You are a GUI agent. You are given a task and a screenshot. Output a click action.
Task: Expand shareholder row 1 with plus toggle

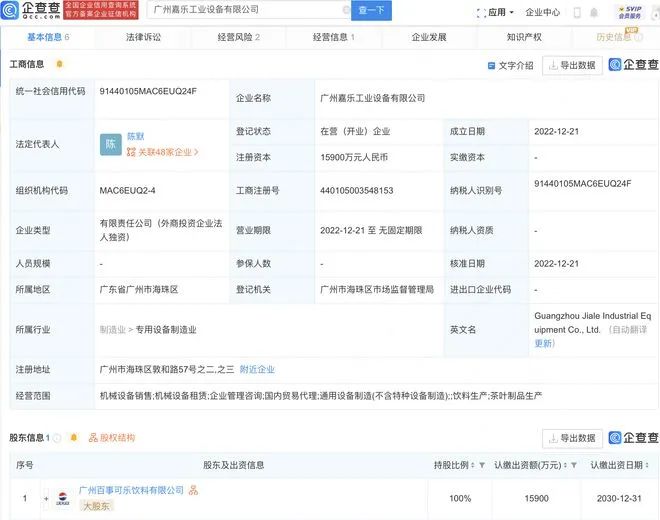(x=46, y=499)
